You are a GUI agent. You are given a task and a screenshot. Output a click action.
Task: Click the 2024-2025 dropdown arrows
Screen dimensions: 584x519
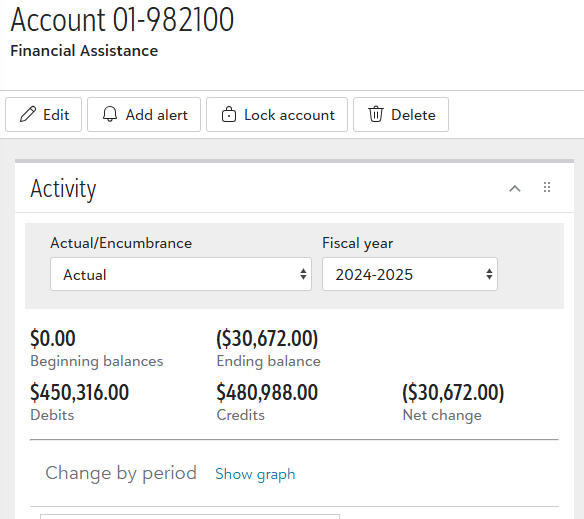489,274
